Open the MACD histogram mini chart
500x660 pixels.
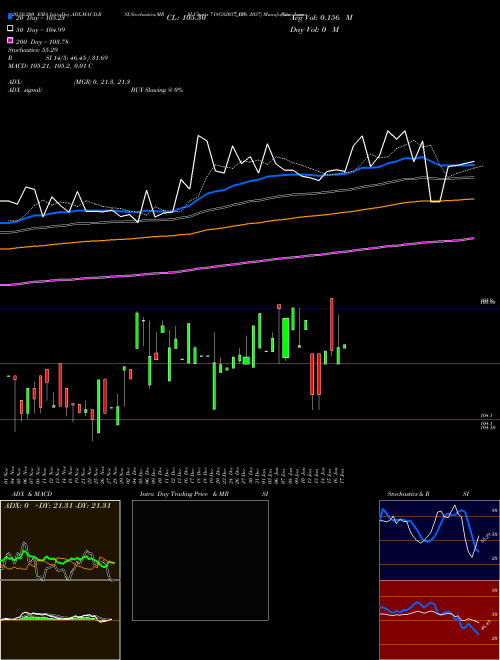click(60, 620)
